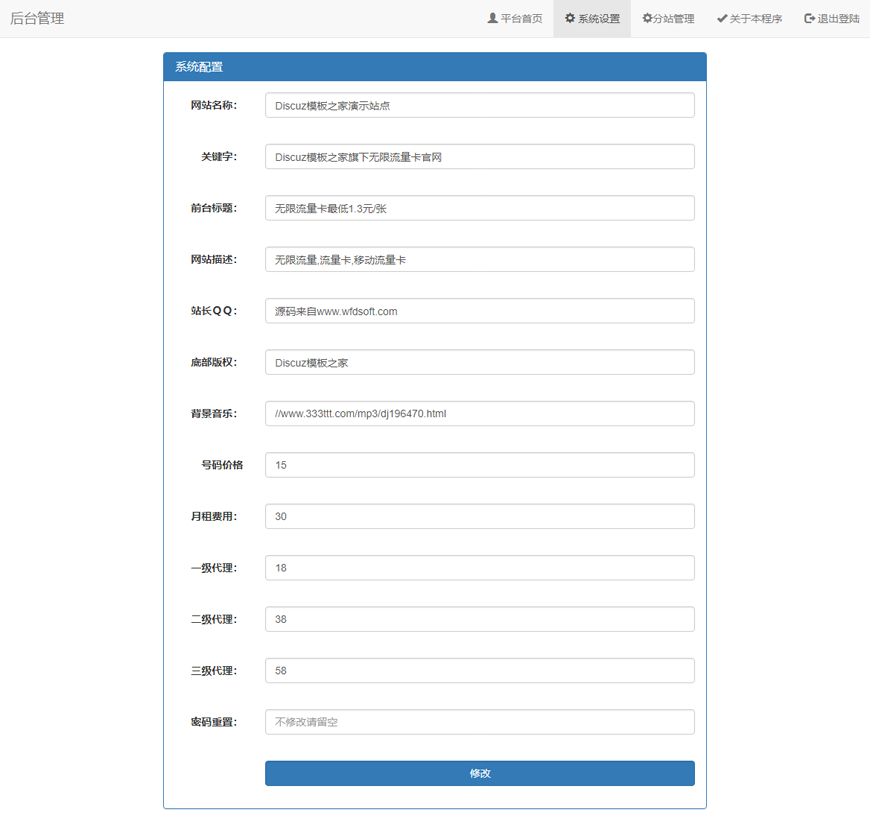The width and height of the screenshot is (870, 824).
Task: Click the 三级代理: label
Action: click(x=214, y=671)
